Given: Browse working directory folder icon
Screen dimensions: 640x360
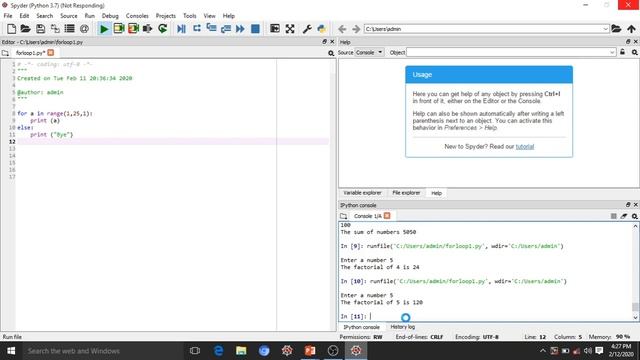Looking at the screenshot, I should click(616, 29).
